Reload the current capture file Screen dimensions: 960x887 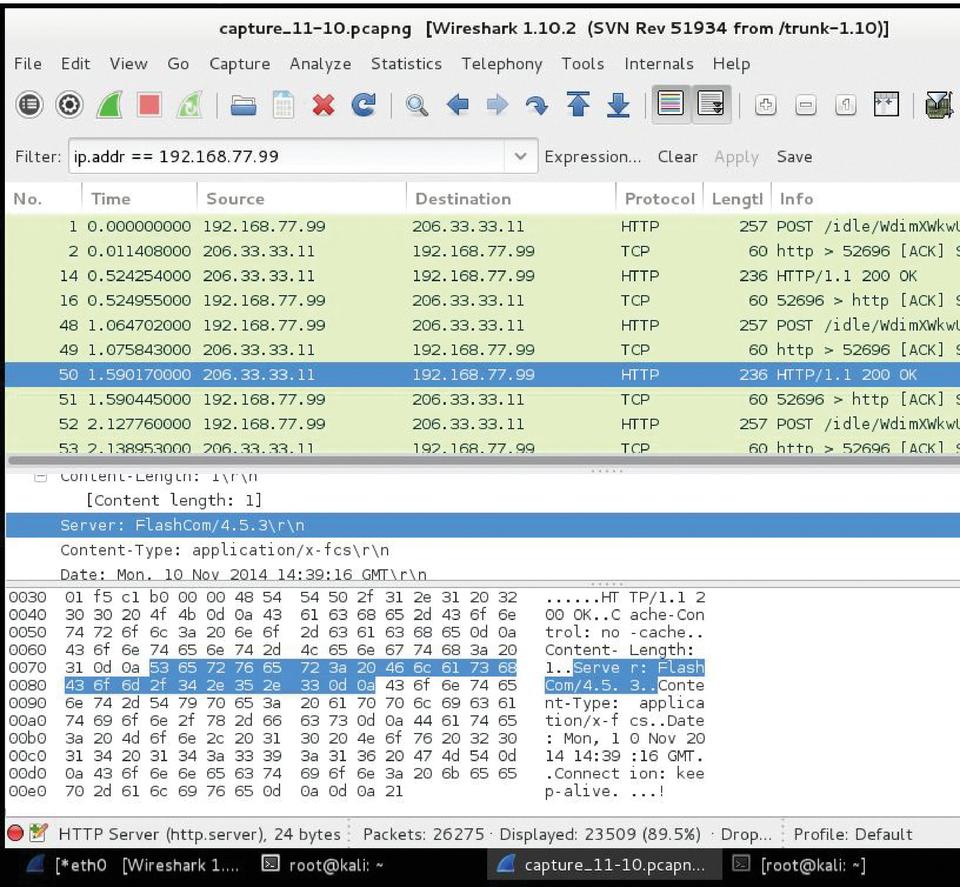point(363,105)
